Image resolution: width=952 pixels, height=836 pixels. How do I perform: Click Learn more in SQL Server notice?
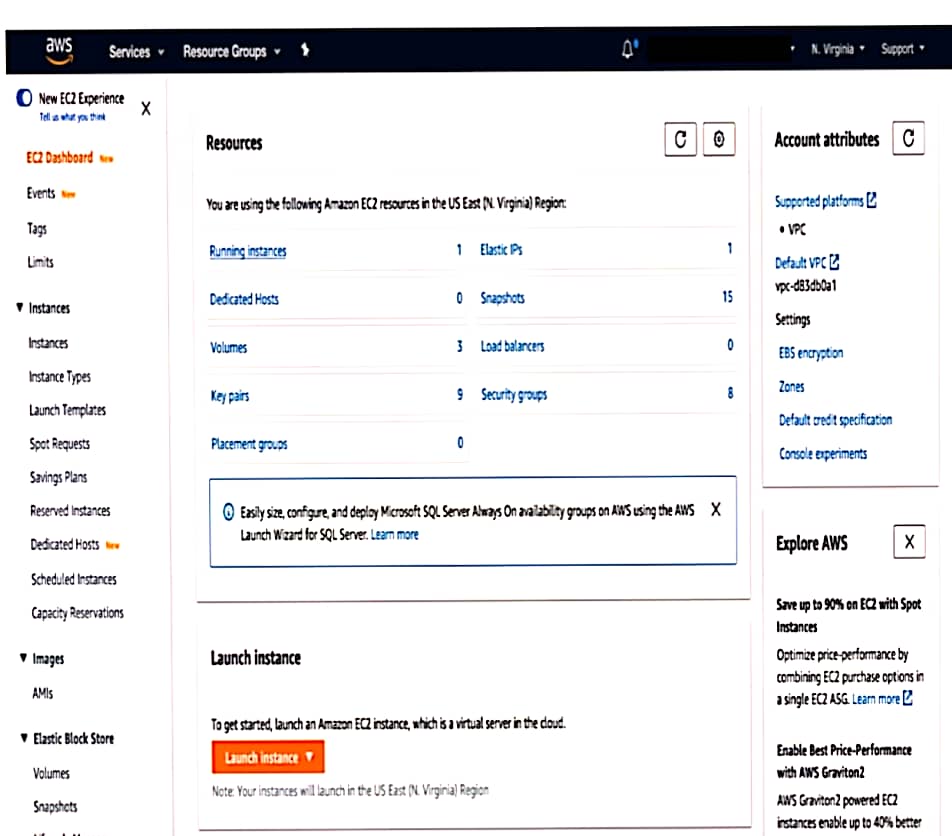(395, 534)
